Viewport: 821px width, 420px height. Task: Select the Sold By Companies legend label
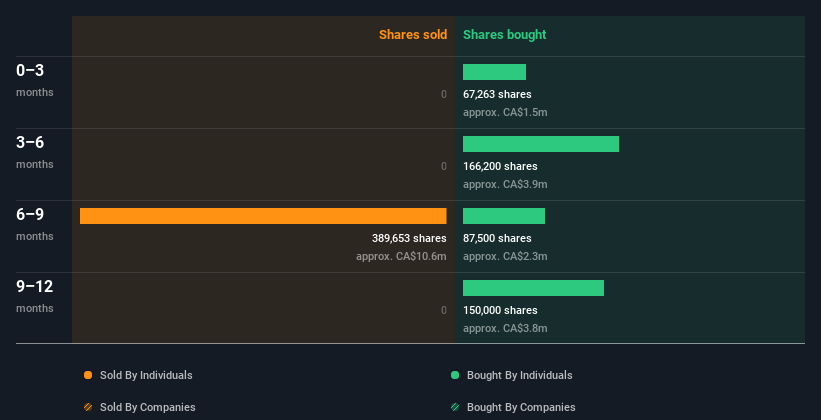[x=148, y=407]
